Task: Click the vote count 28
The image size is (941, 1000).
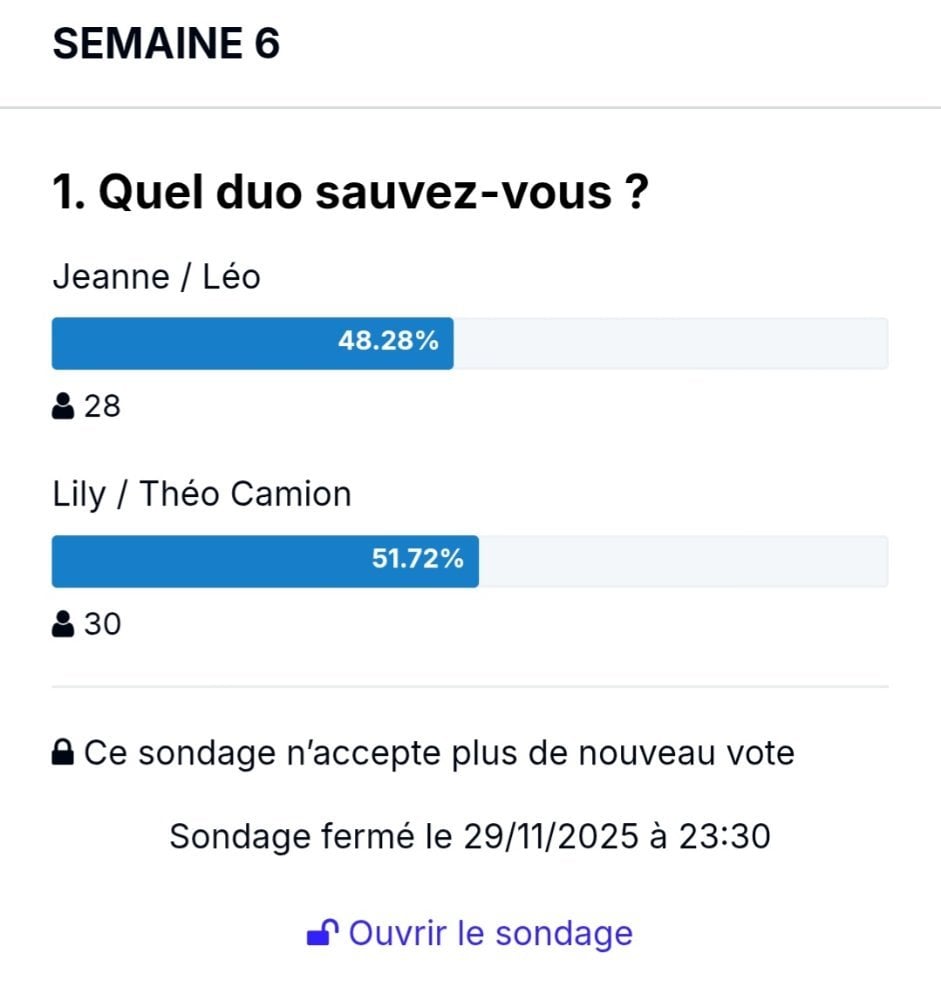Action: pos(102,406)
